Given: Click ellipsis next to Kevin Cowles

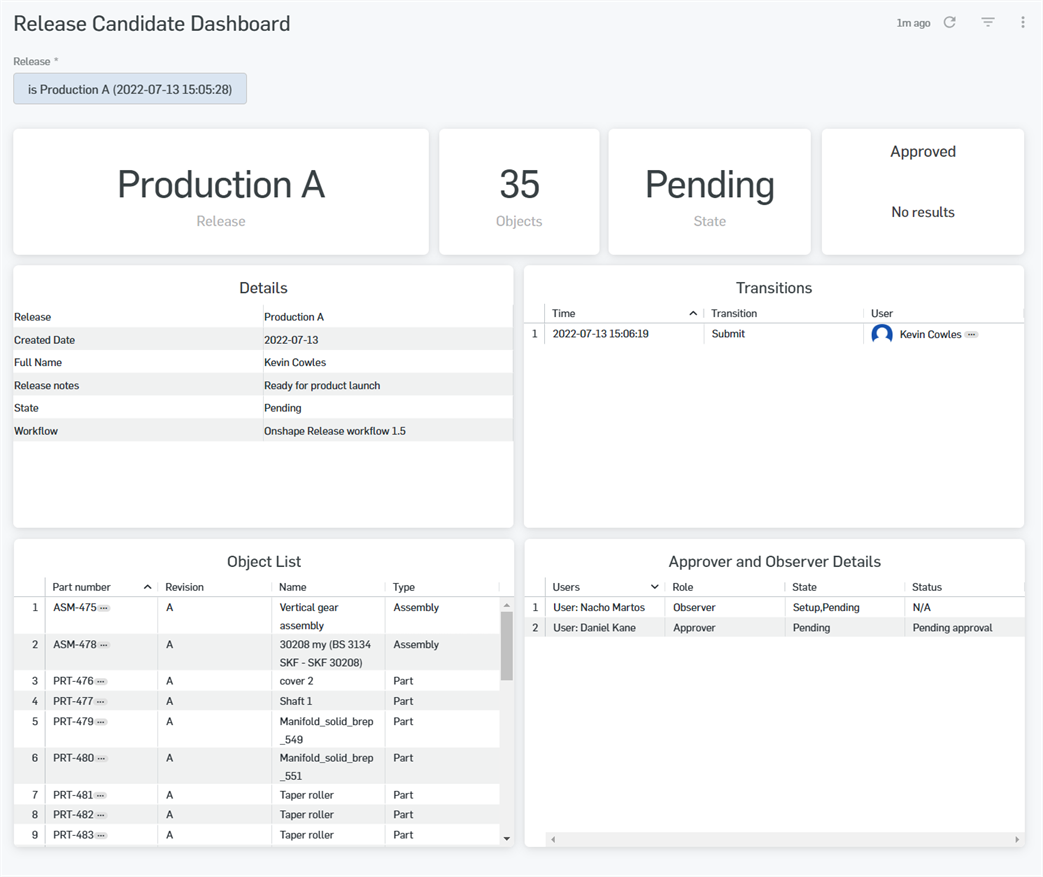Looking at the screenshot, I should [x=971, y=335].
